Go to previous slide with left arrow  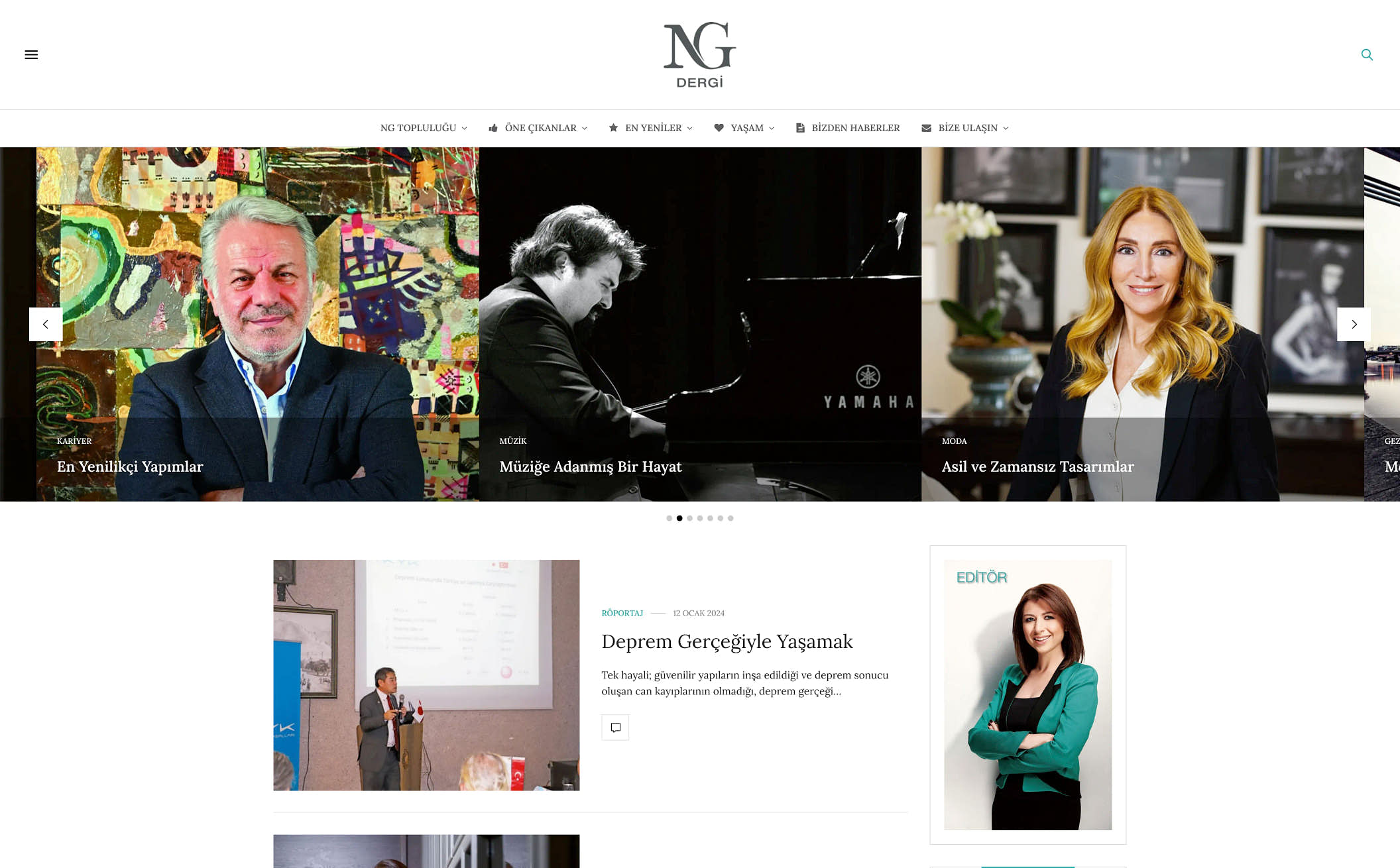[x=46, y=324]
